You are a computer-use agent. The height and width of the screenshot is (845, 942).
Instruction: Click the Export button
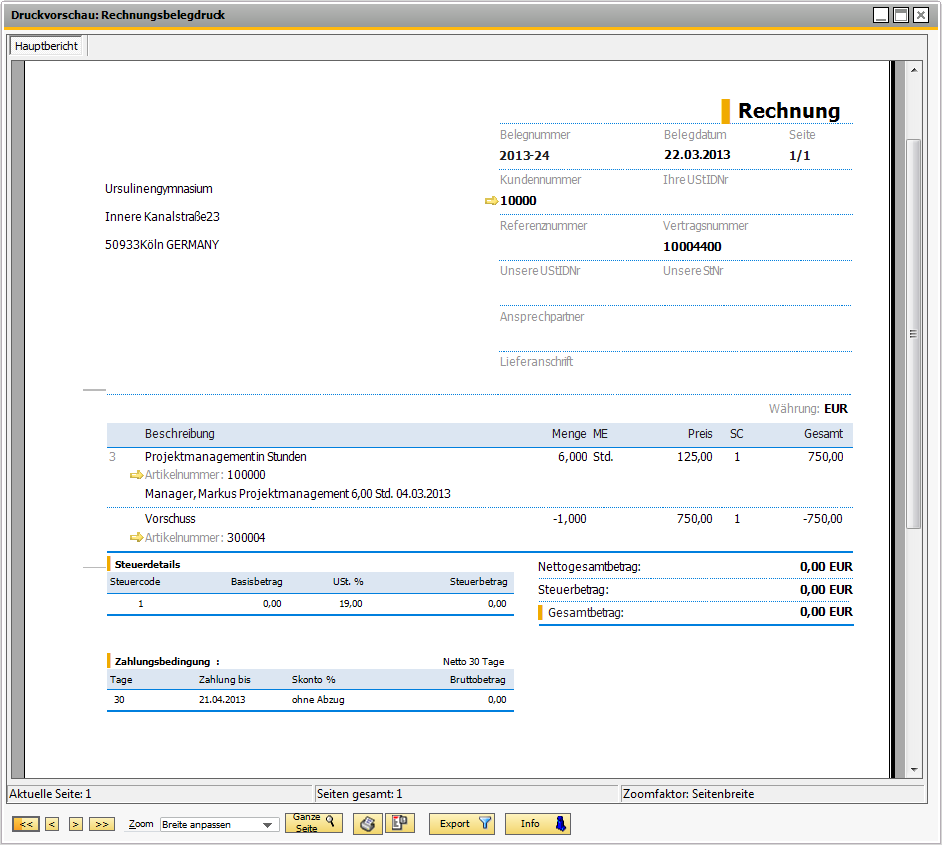pyautogui.click(x=462, y=824)
